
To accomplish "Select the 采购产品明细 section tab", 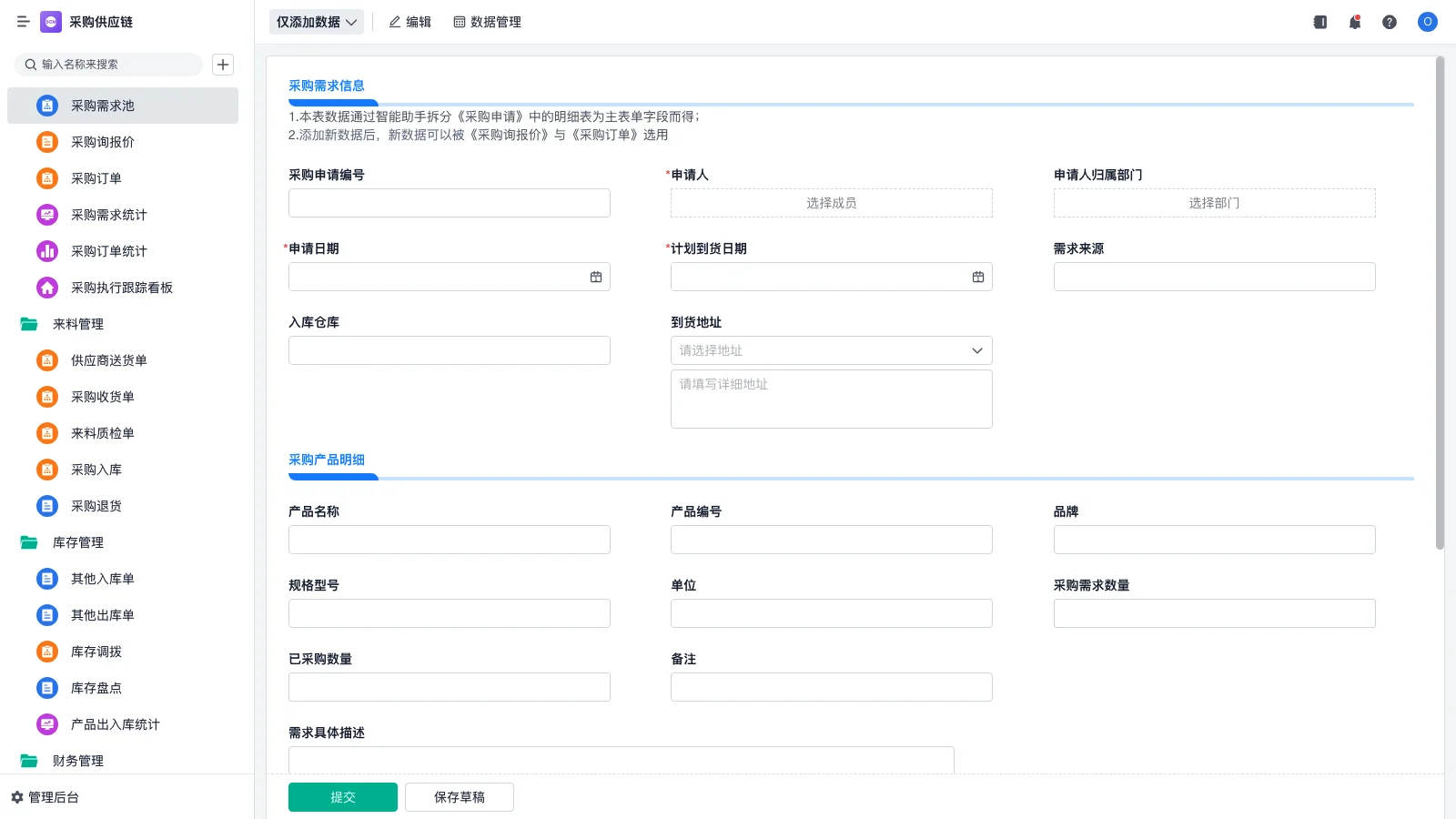I will pos(327,460).
